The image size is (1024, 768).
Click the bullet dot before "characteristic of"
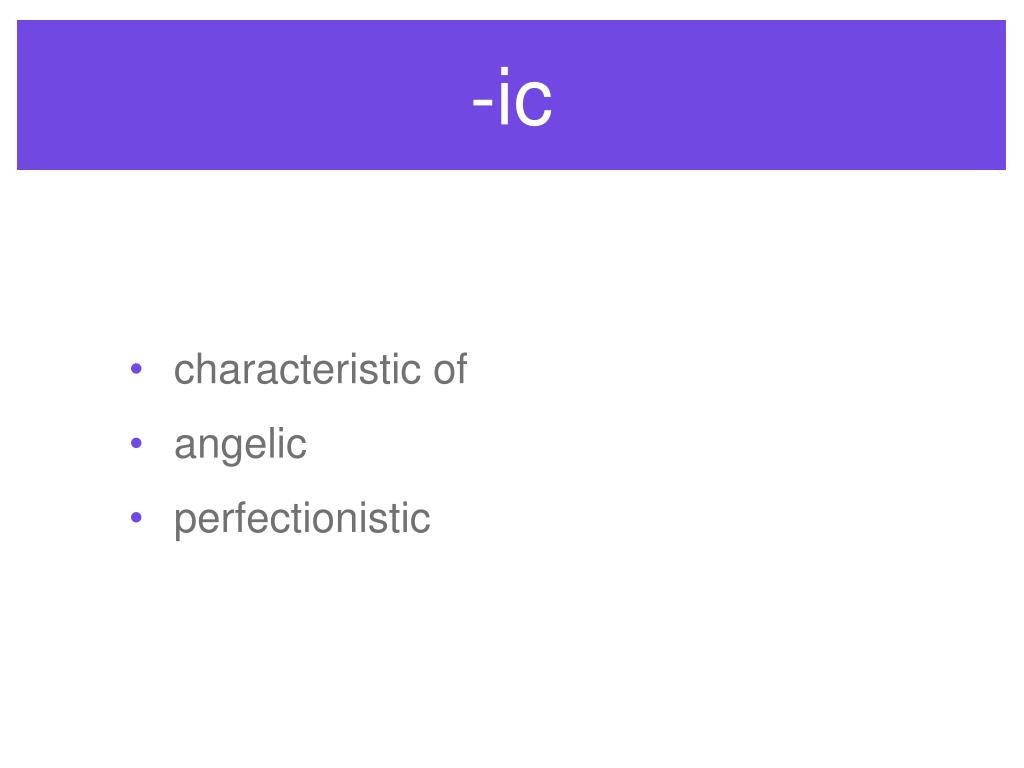coord(136,369)
